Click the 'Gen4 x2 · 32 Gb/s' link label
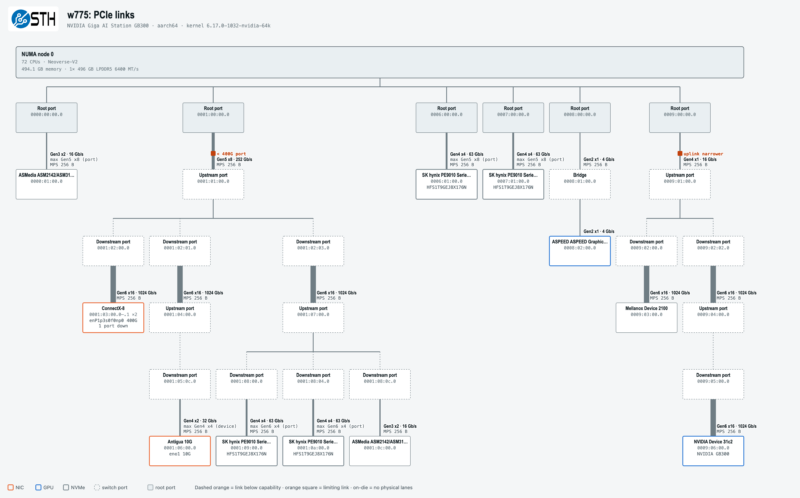800x498 pixels. click(x=200, y=421)
